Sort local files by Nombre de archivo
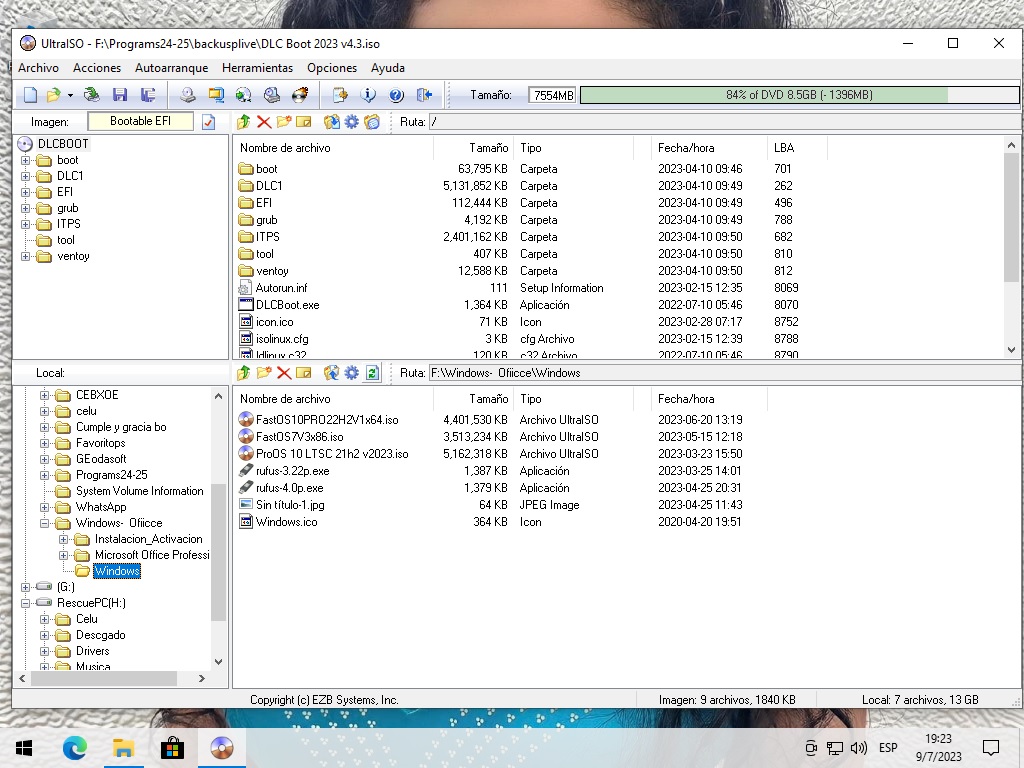1024x768 pixels. [x=333, y=399]
